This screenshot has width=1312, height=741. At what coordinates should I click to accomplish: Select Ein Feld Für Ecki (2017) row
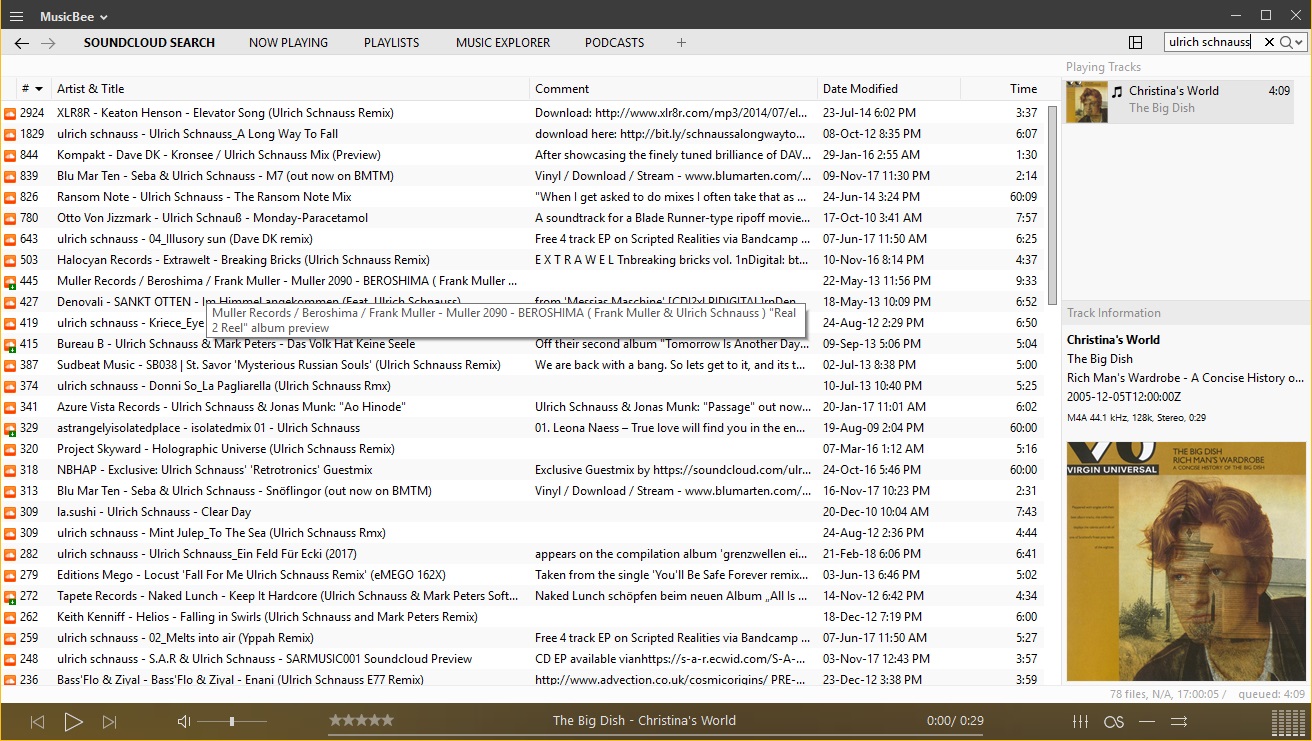(x=521, y=554)
